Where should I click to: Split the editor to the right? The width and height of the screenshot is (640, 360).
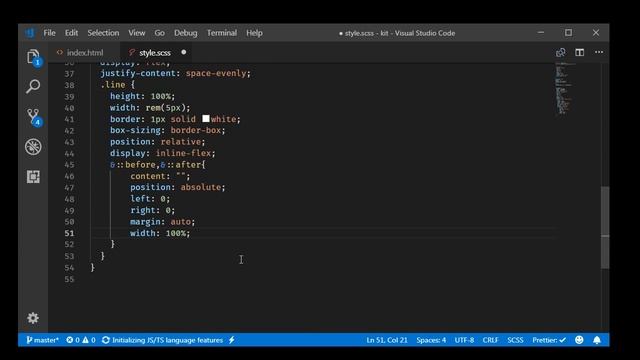coord(580,52)
